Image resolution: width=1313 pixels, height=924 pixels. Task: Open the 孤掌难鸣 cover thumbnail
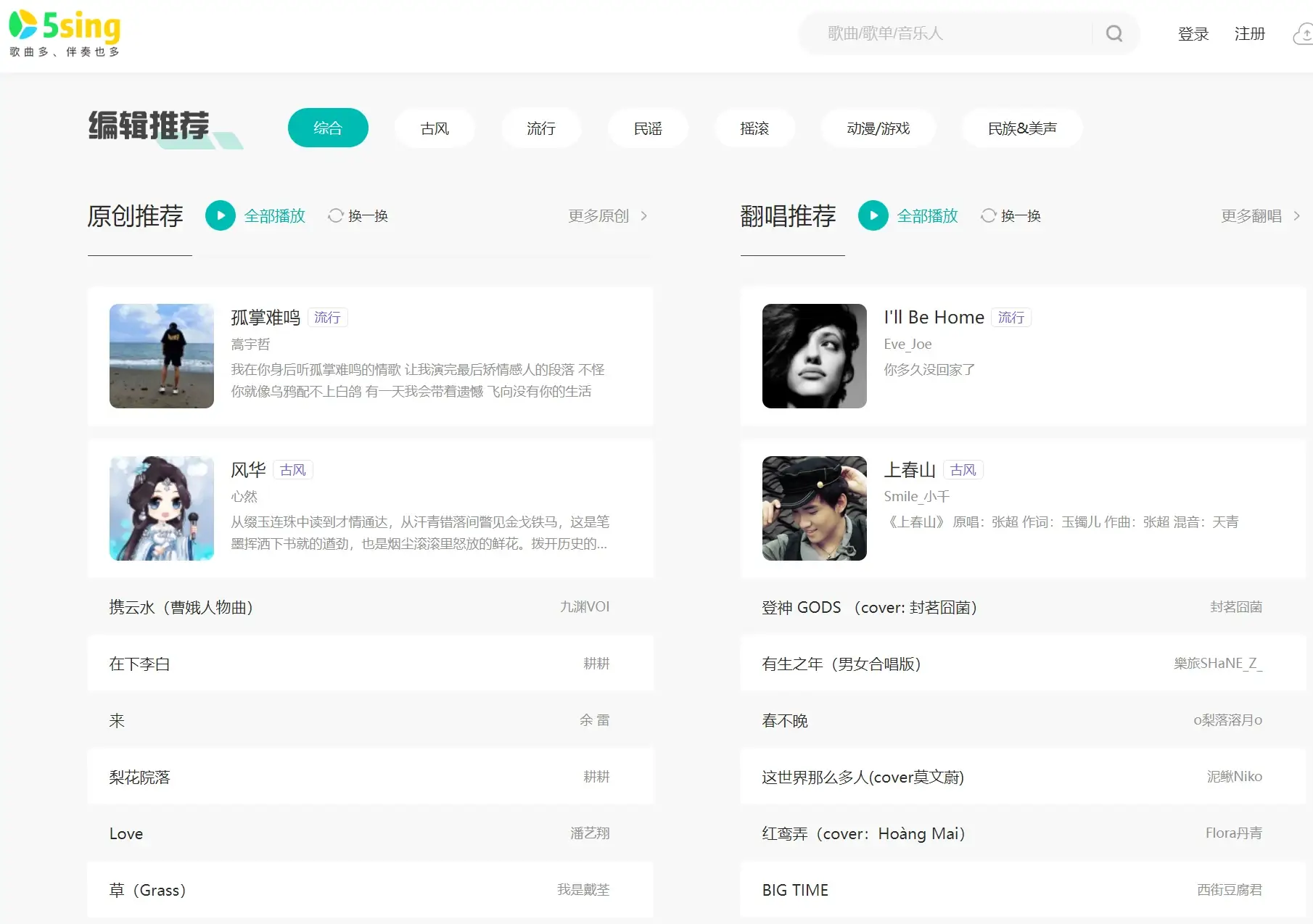(162, 356)
